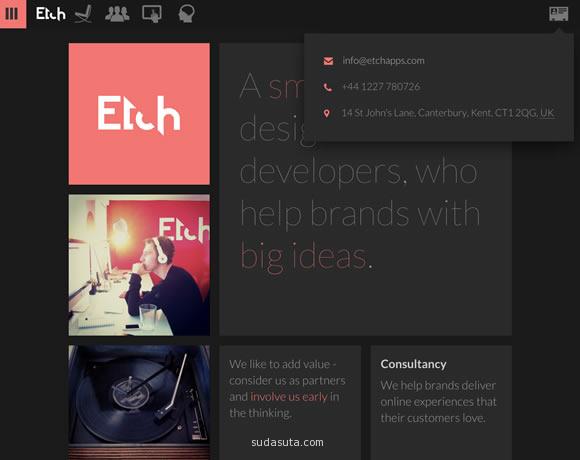The image size is (580, 460).
Task: Select the screen with pointer icon
Action: coord(152,14)
